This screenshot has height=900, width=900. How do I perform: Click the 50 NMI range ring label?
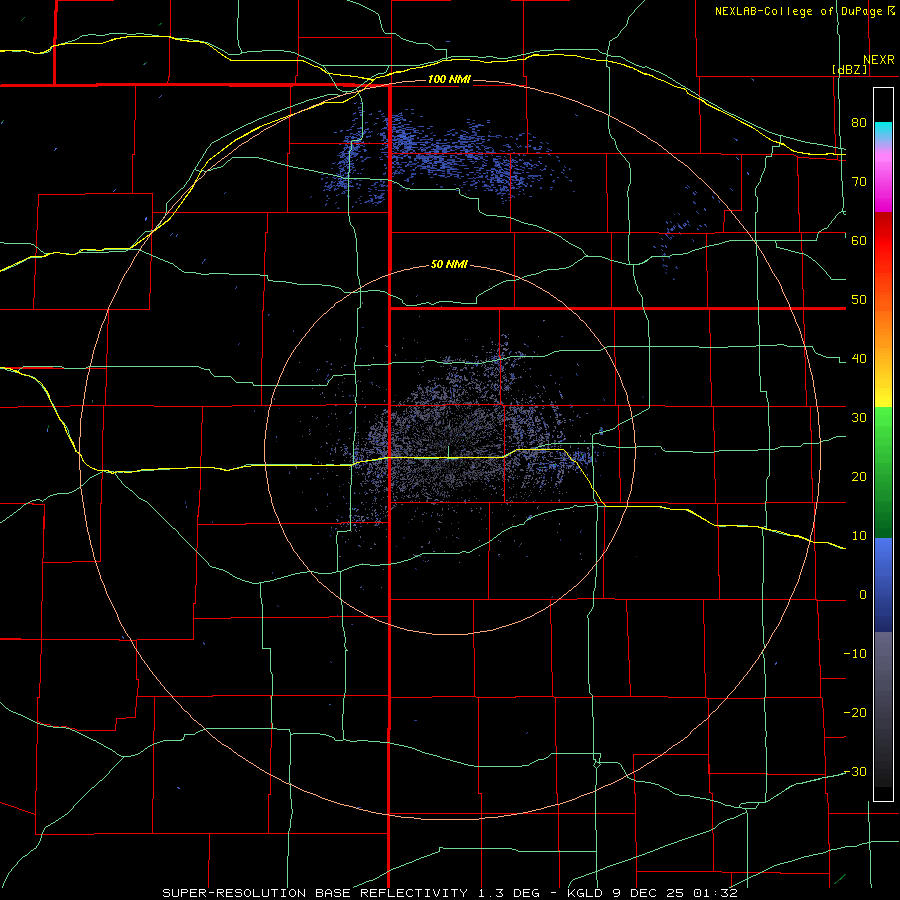click(x=449, y=264)
